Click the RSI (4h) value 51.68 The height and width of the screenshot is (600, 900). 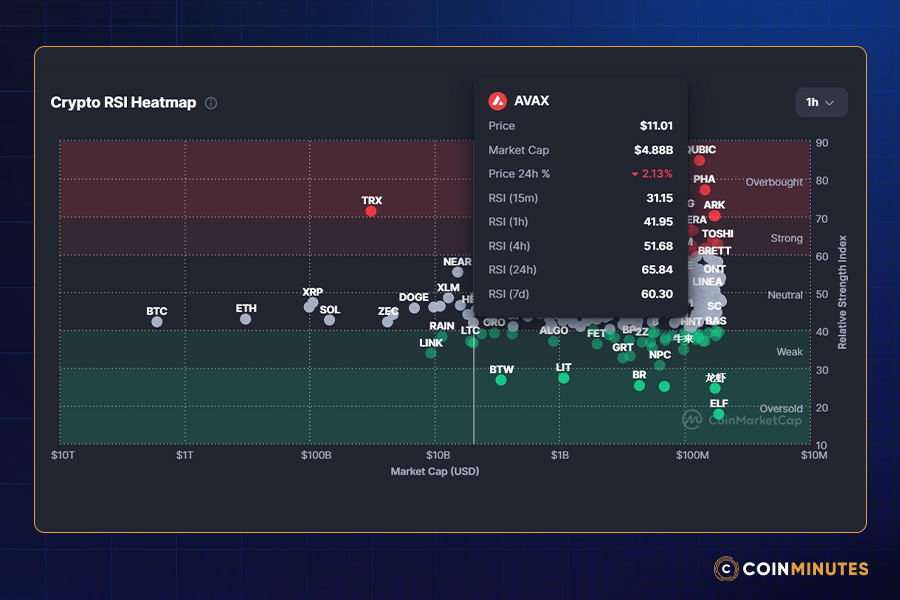[658, 246]
